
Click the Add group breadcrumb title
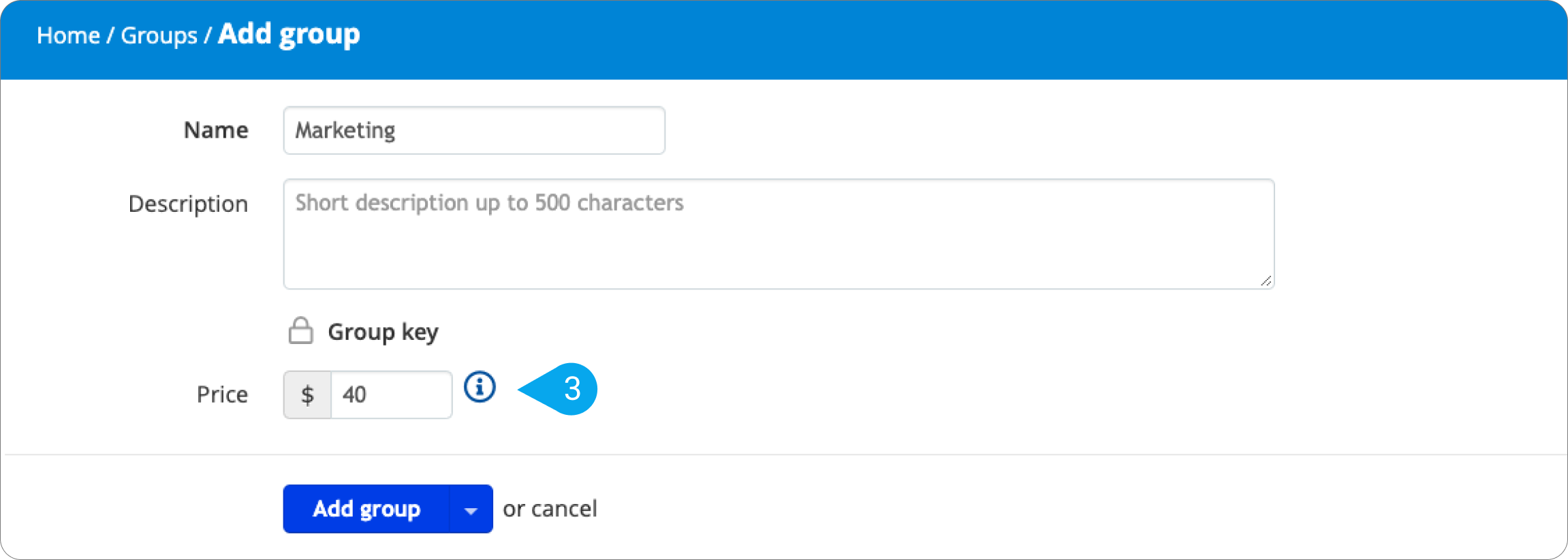coord(289,34)
